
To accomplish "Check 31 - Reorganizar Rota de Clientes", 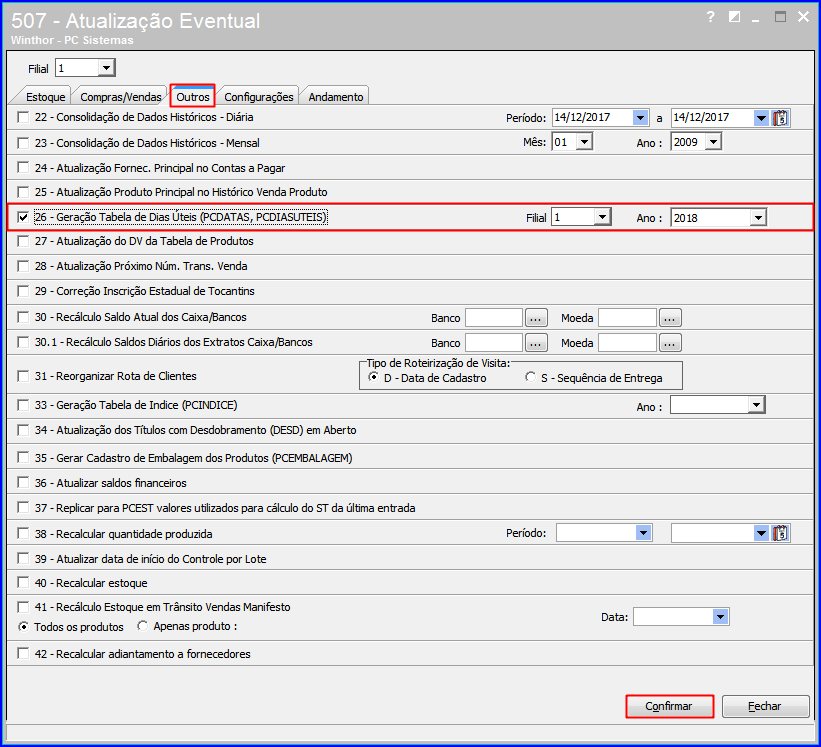I will (23, 376).
